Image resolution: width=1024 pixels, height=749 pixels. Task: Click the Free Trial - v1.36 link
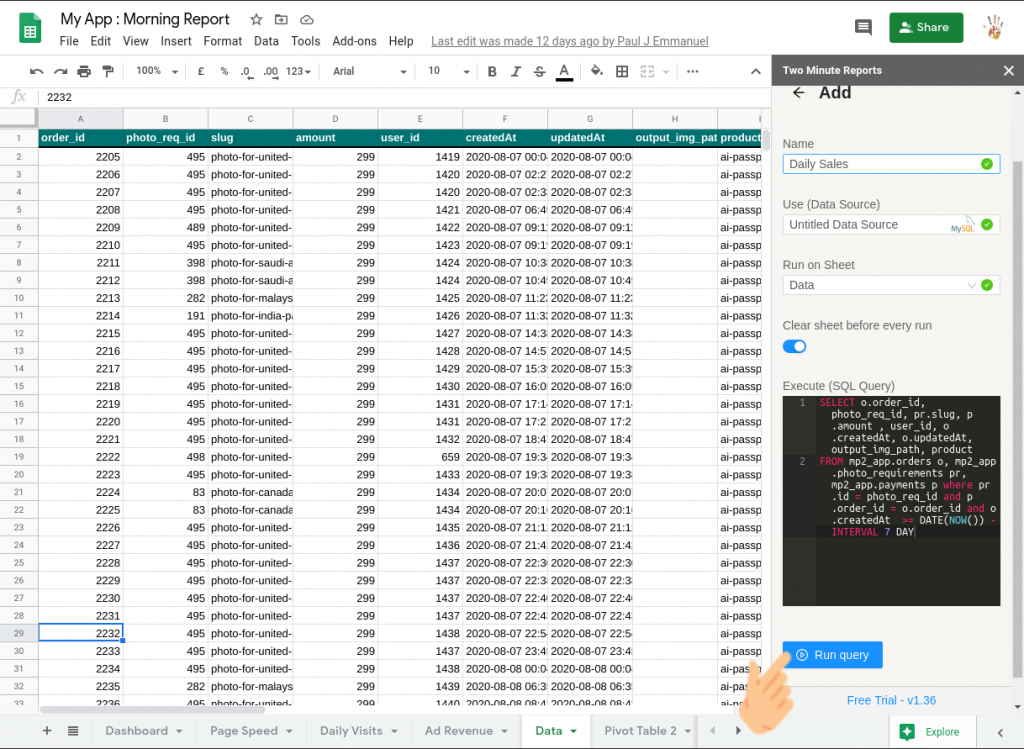click(x=891, y=700)
